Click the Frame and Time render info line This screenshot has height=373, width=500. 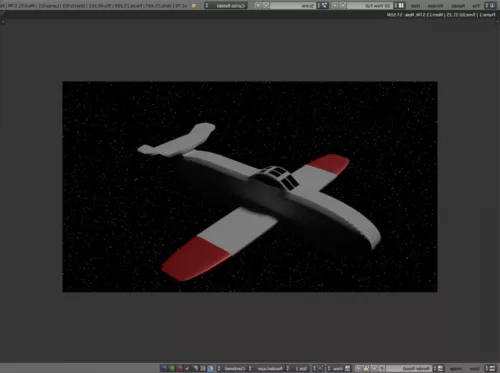pyautogui.click(x=441, y=15)
